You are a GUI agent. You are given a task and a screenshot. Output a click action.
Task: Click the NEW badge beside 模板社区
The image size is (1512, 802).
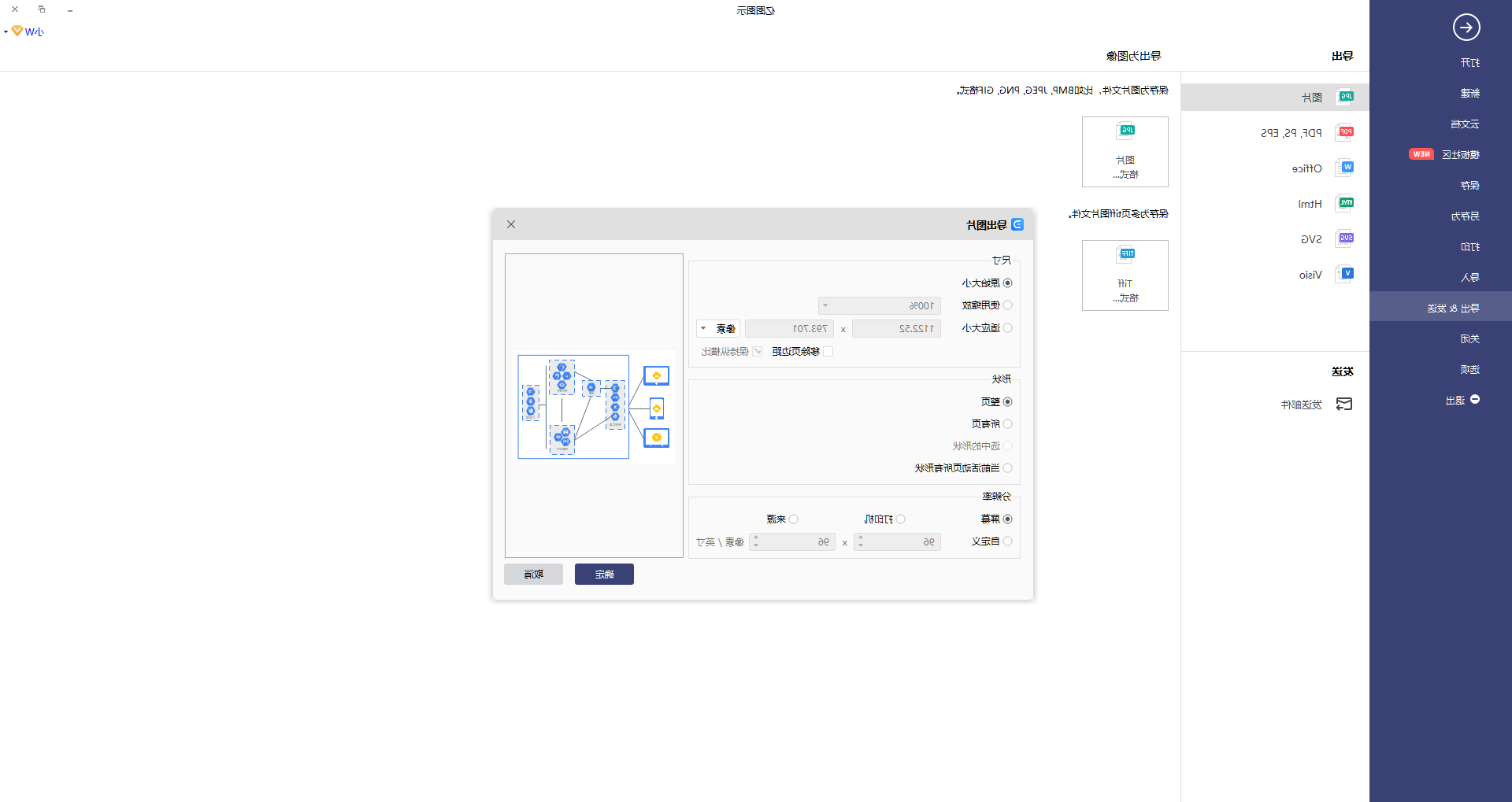coord(1421,154)
